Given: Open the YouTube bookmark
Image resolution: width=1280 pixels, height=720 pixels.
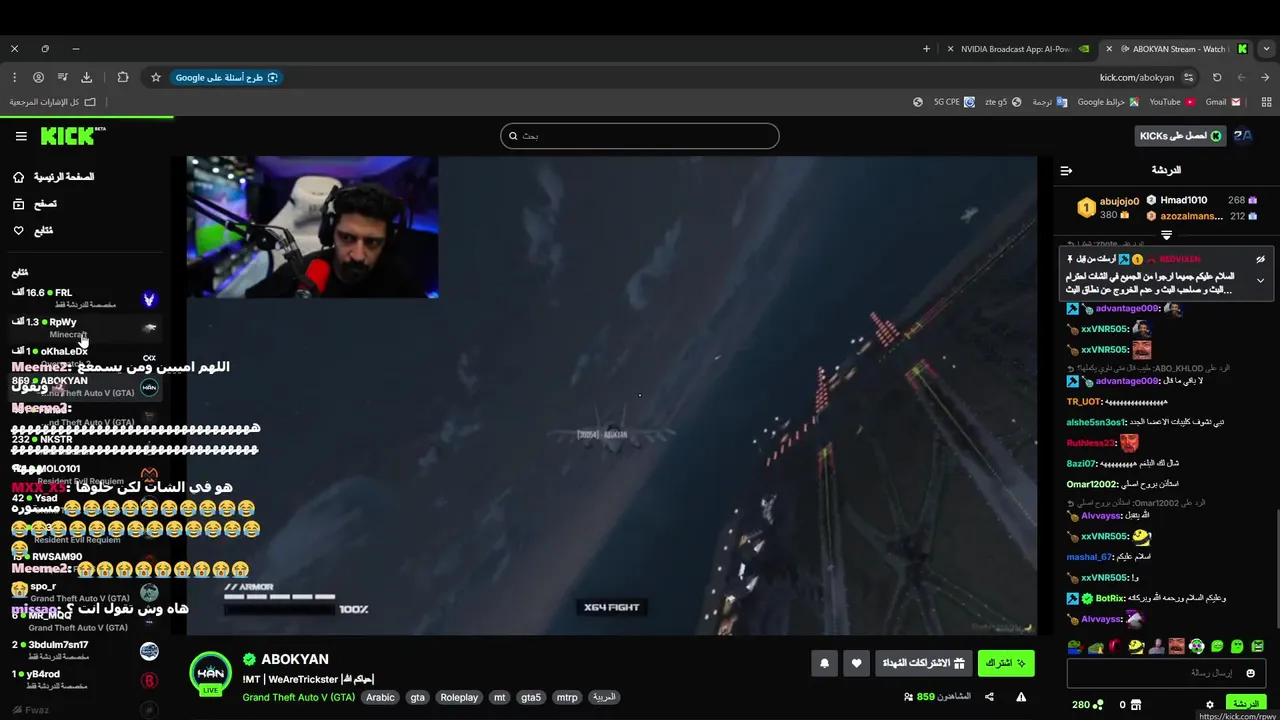Looking at the screenshot, I should pyautogui.click(x=1172, y=102).
